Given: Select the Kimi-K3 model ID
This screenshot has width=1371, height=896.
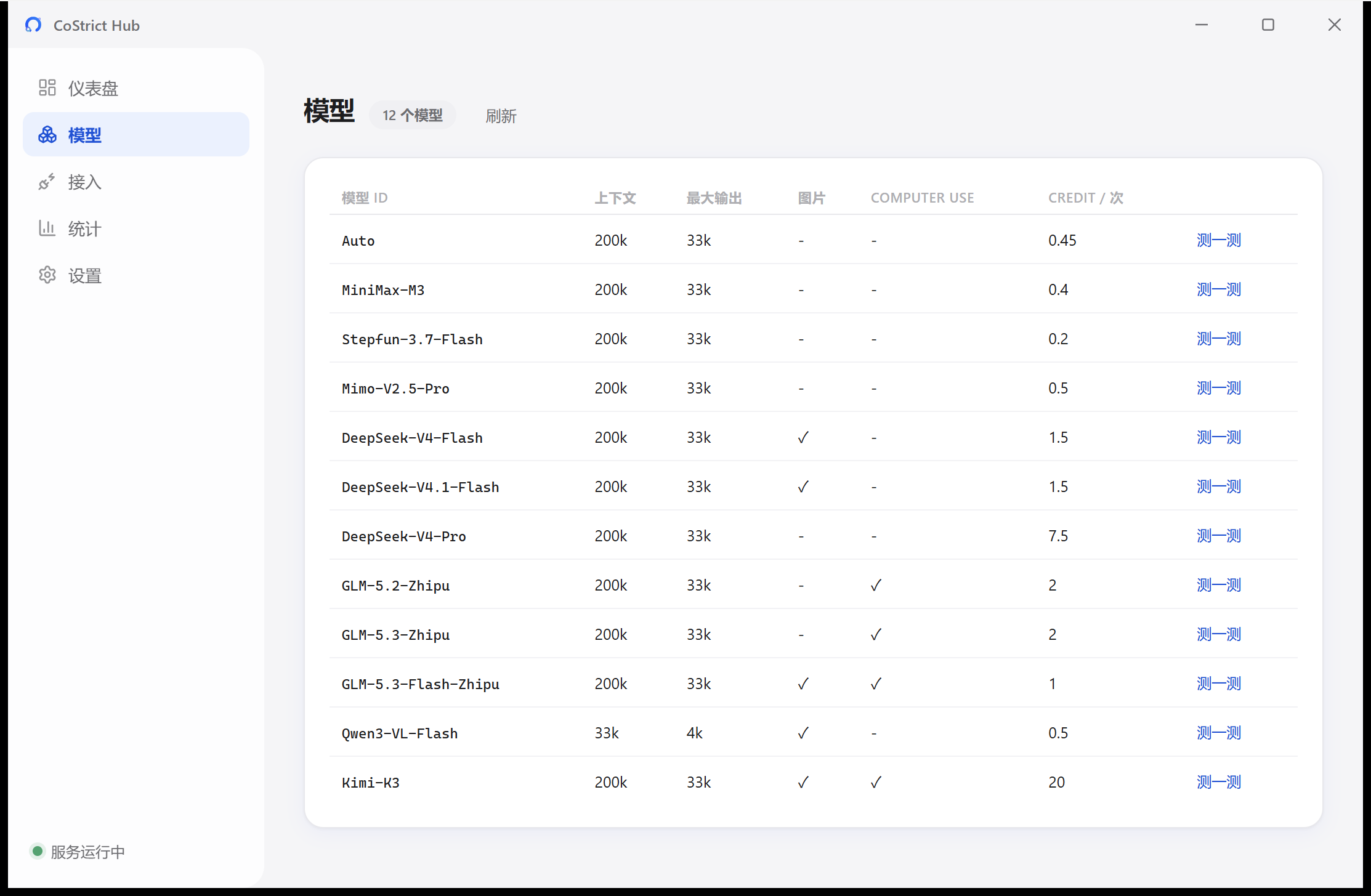Looking at the screenshot, I should click(x=371, y=783).
